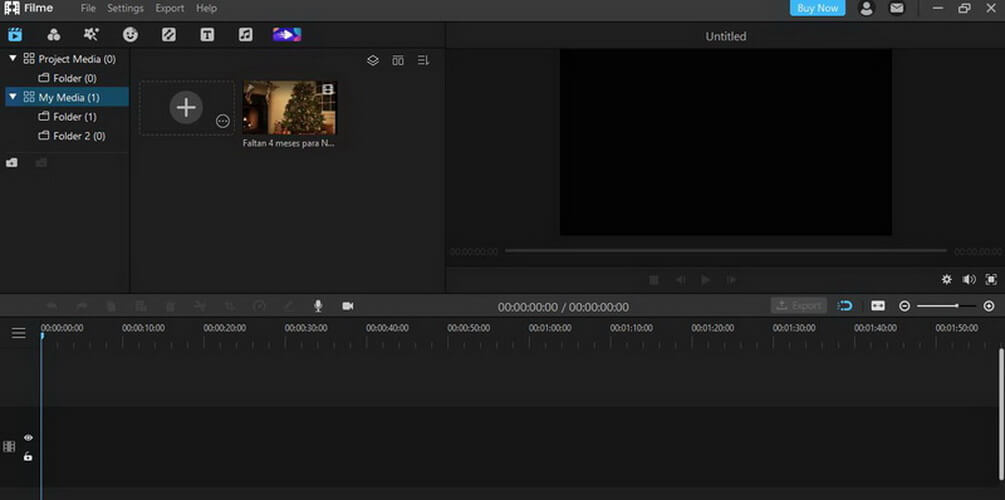Click the Crop icon in timeline toolbar
1005x500 pixels.
click(229, 306)
